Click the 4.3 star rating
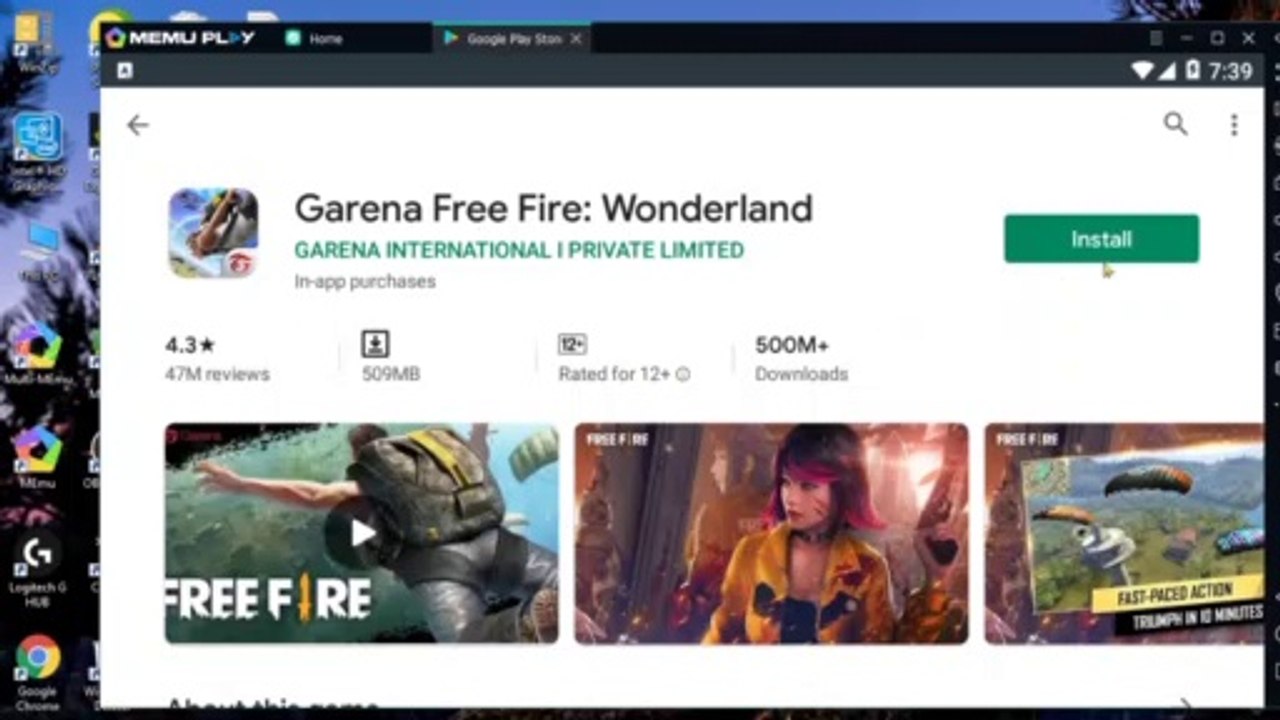 click(x=190, y=345)
